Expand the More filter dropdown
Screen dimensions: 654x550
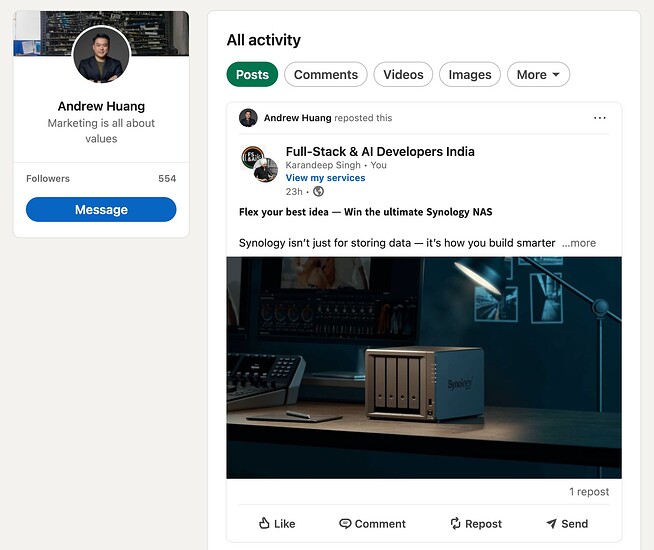pos(538,75)
